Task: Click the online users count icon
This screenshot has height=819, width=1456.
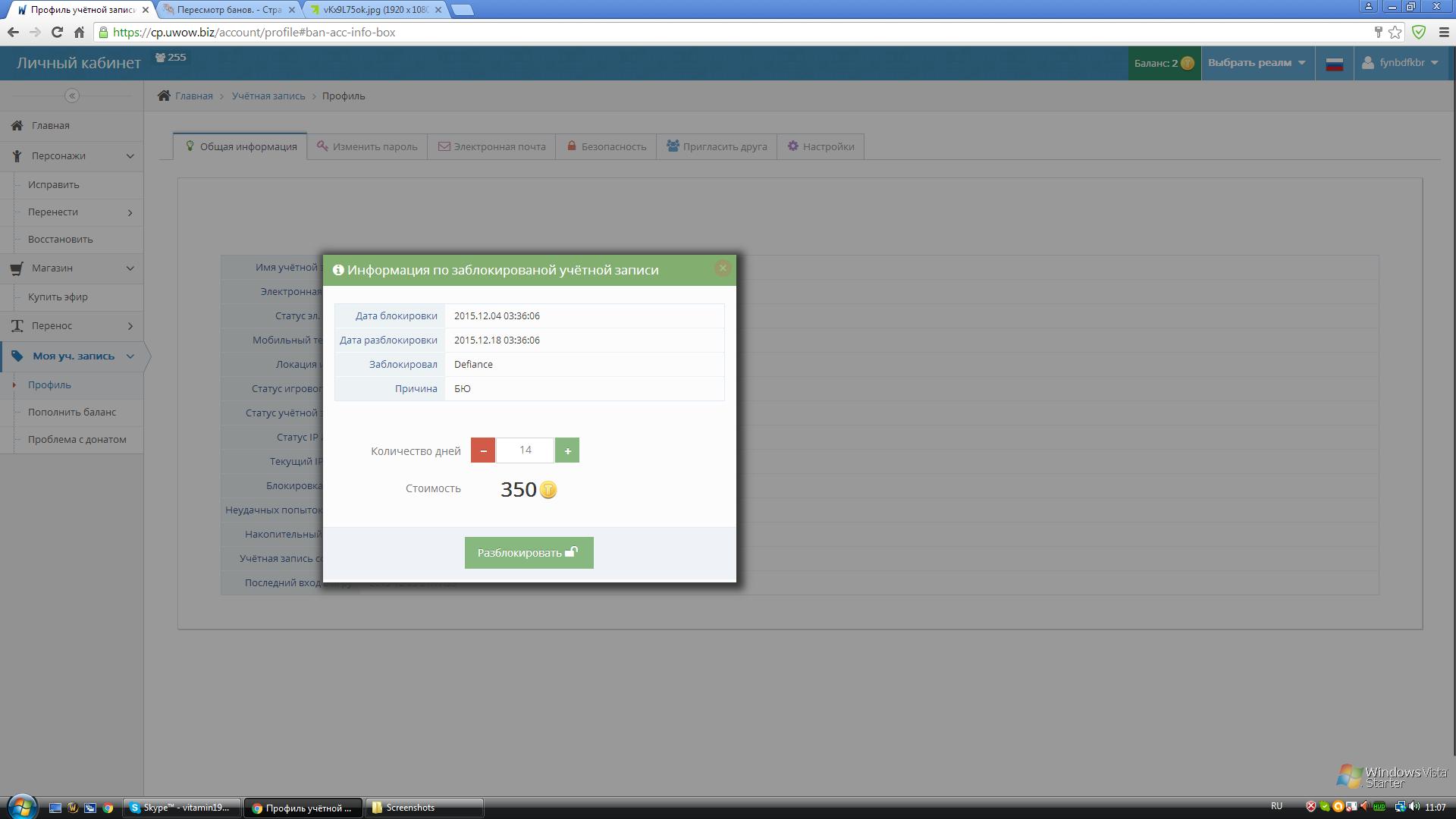Action: coord(161,58)
